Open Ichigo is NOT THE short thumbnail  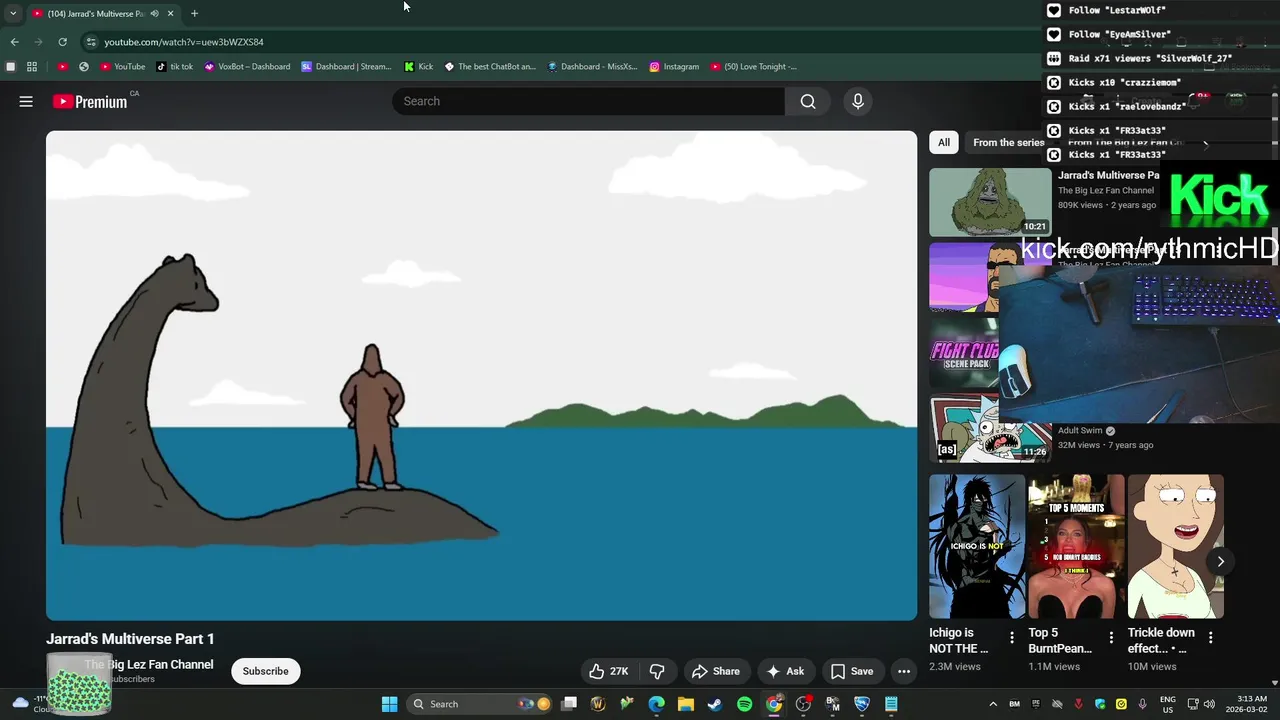click(977, 546)
